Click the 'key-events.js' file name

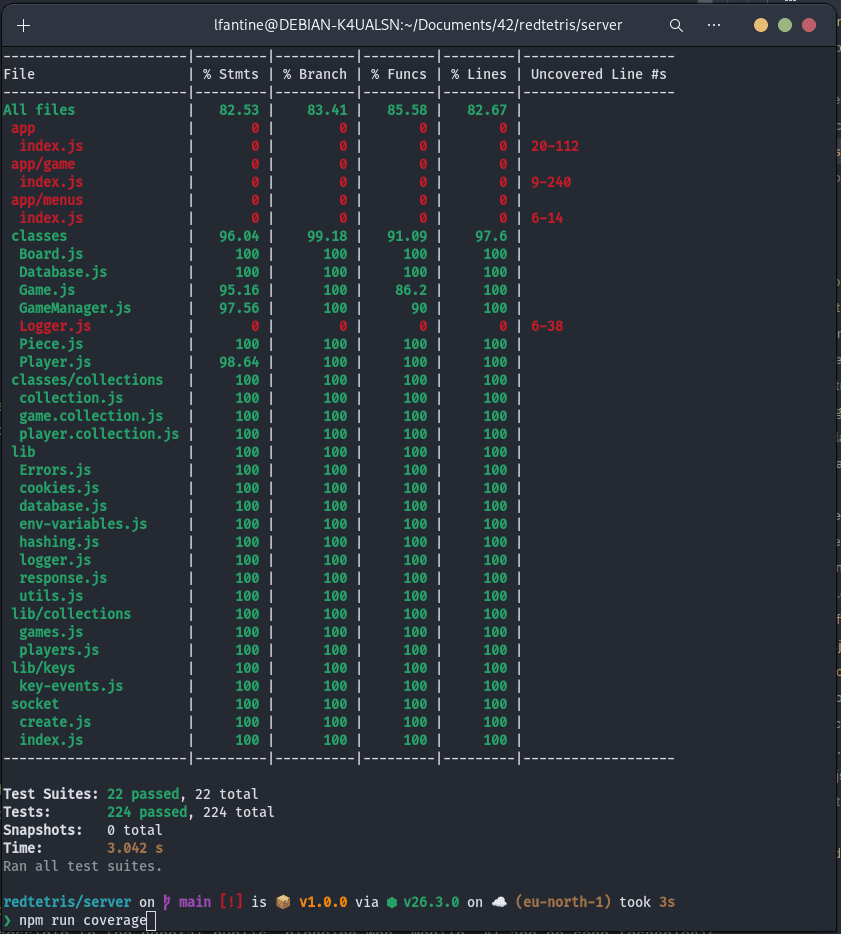pyautogui.click(x=71, y=686)
